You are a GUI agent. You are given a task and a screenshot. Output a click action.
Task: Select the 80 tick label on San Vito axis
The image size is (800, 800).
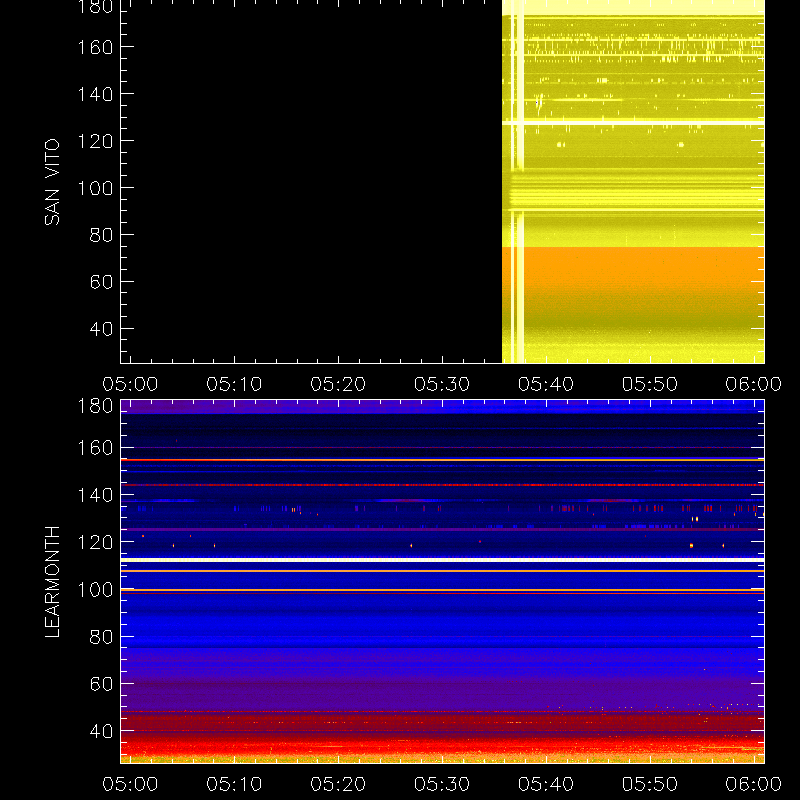pyautogui.click(x=101, y=235)
